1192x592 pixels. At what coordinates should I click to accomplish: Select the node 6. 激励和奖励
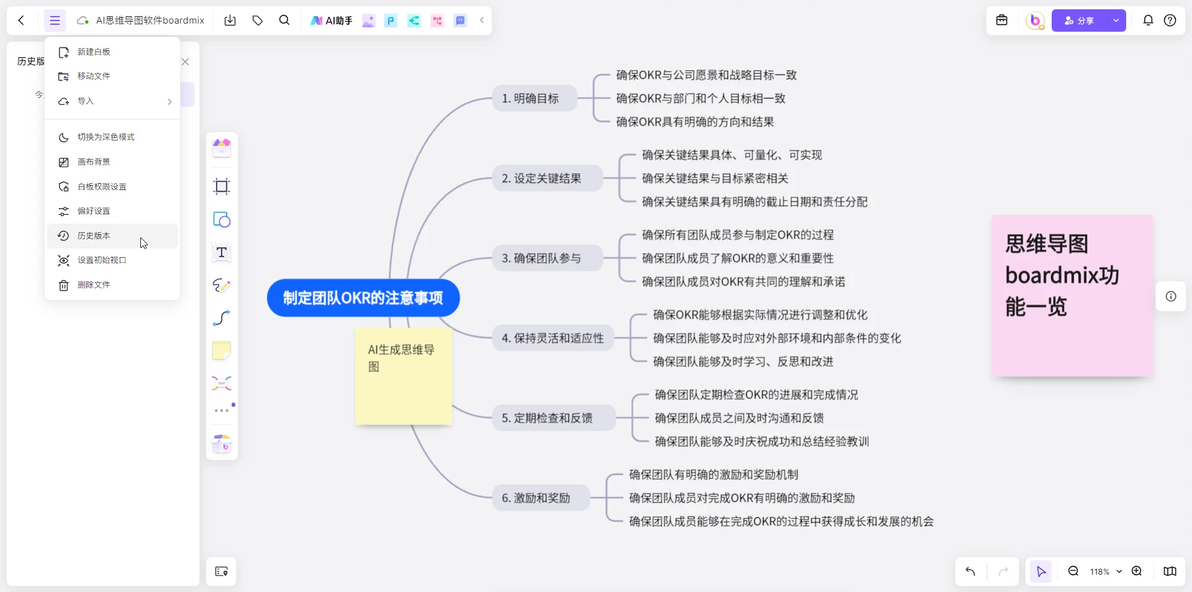541,499
